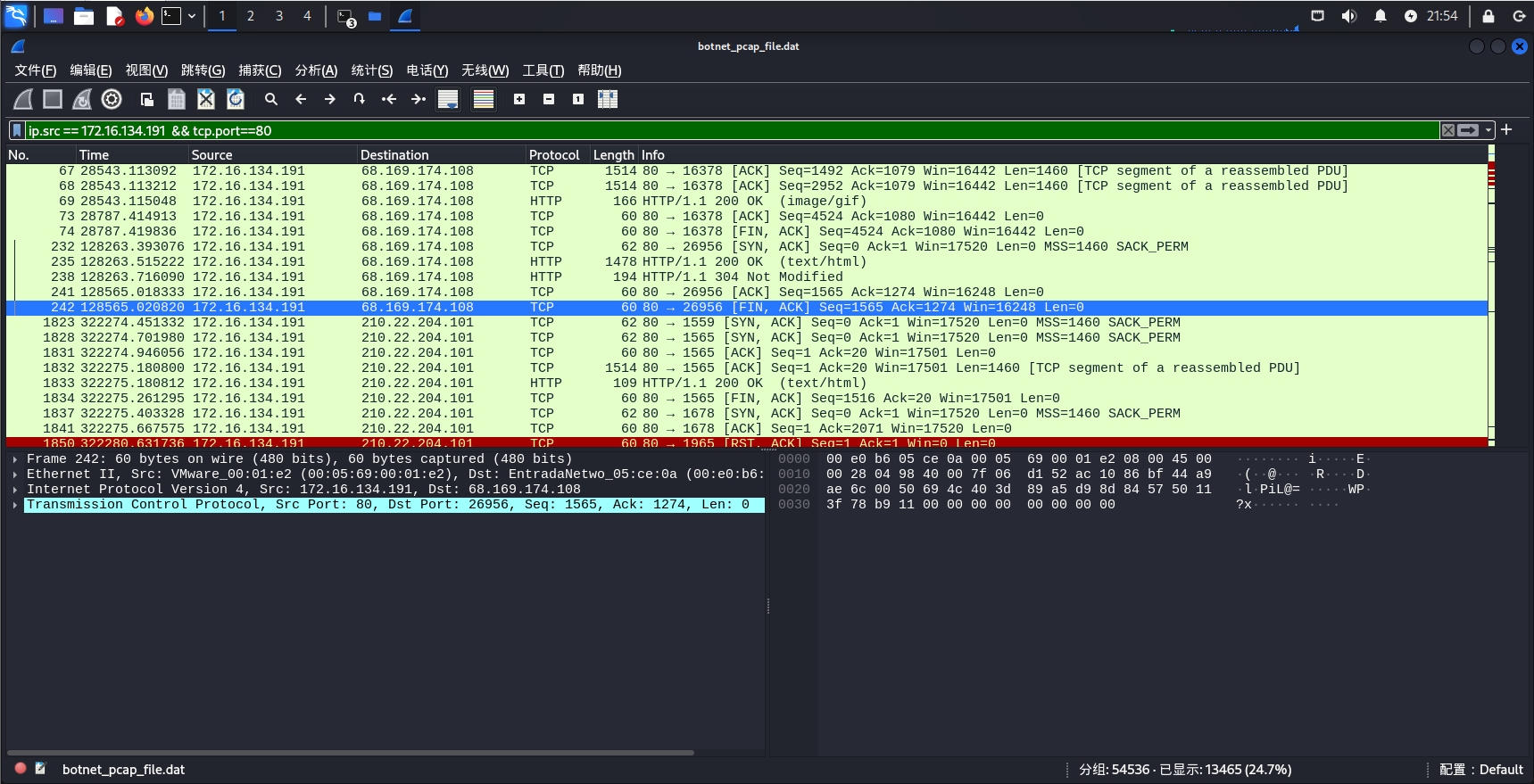Click hex offset row 0020 in bytes pane

pyautogui.click(x=794, y=490)
